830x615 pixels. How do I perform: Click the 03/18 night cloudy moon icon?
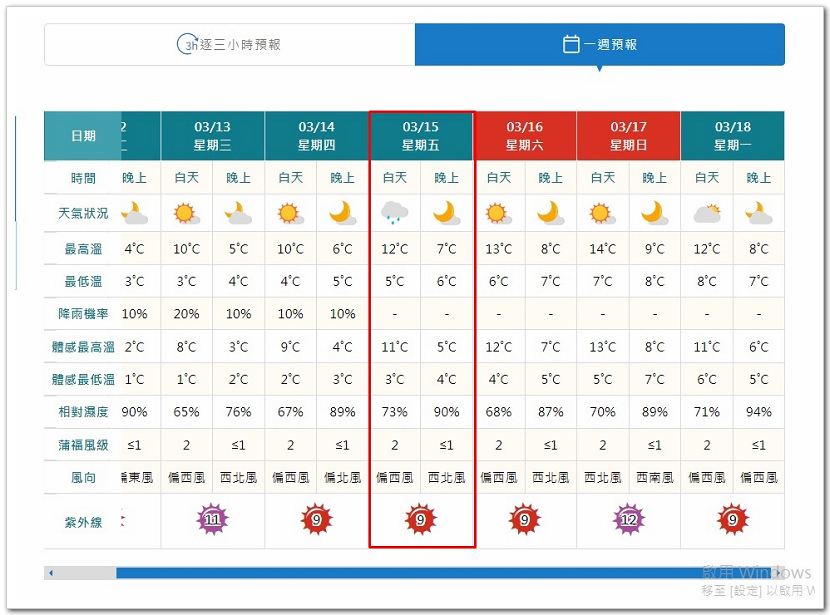pyautogui.click(x=759, y=213)
